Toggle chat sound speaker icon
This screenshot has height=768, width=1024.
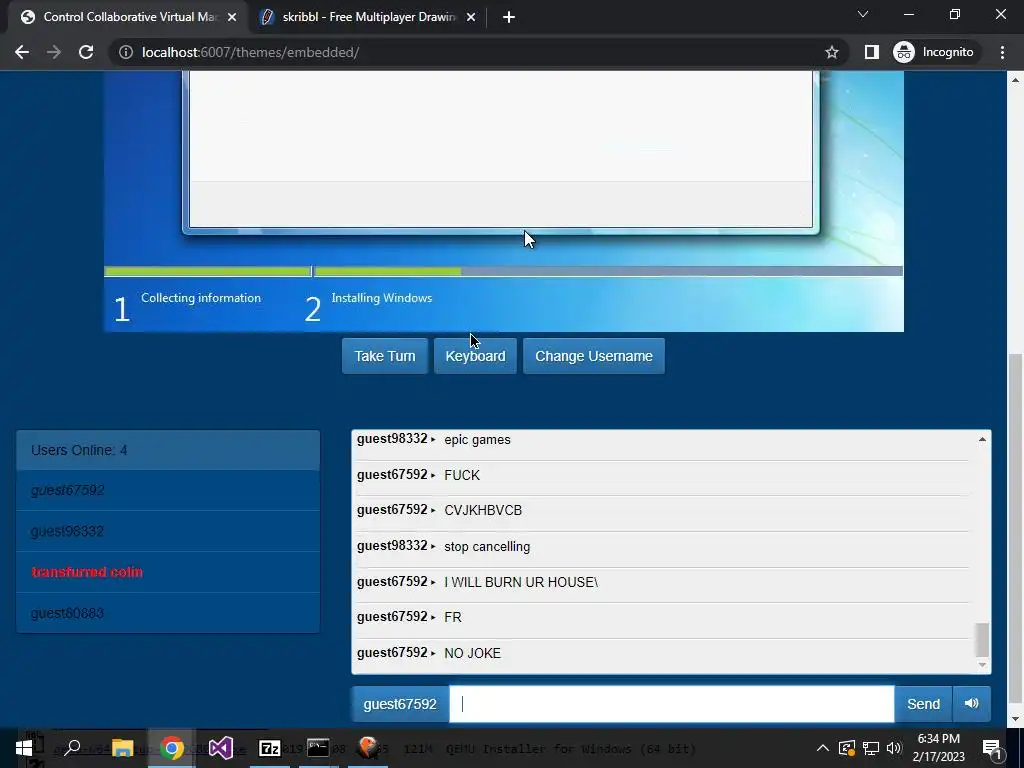[x=972, y=704]
